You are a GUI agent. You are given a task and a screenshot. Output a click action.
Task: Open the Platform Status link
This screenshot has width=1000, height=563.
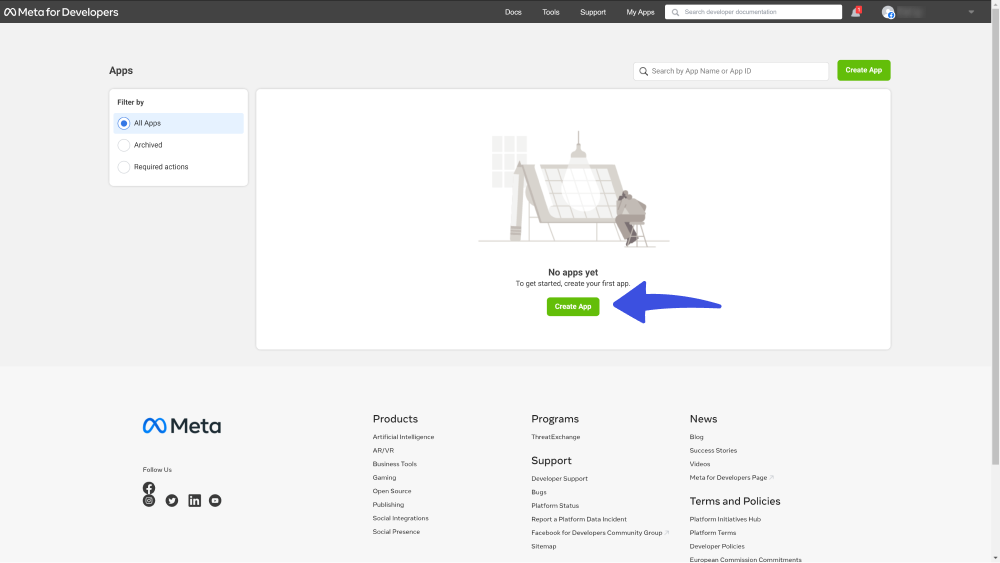(x=555, y=506)
